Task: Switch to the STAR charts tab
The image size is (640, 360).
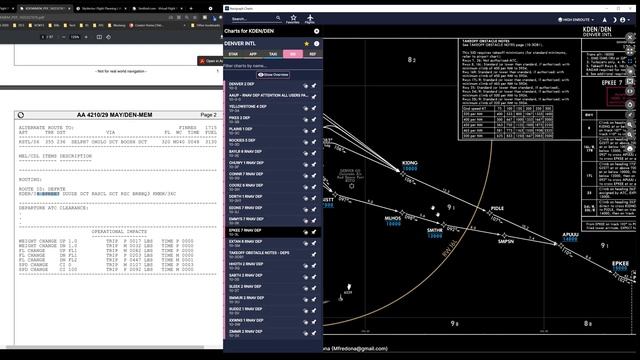Action: click(x=233, y=54)
